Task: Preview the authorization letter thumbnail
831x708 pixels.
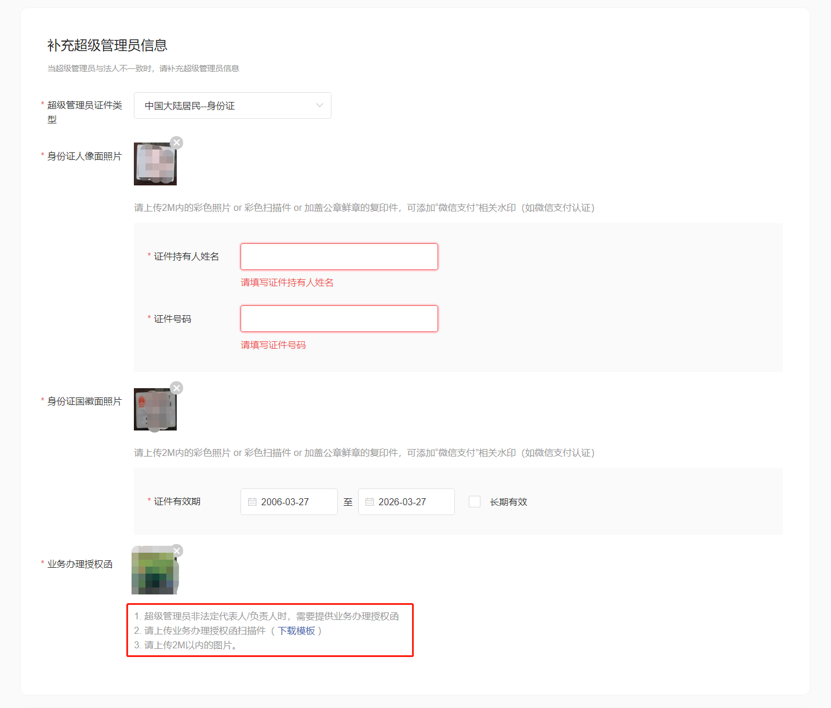Action: click(x=155, y=570)
